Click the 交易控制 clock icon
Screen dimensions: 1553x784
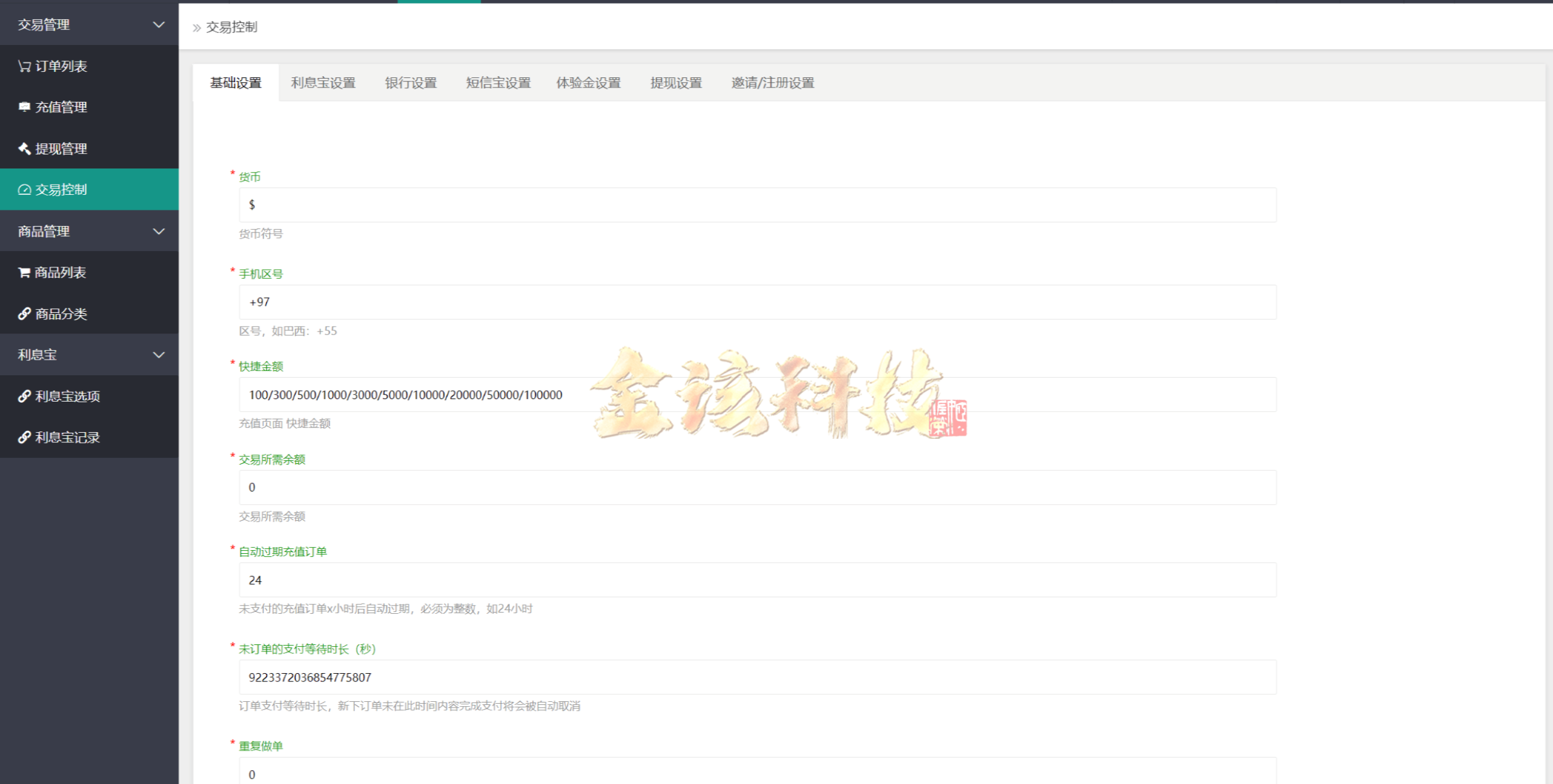24,189
